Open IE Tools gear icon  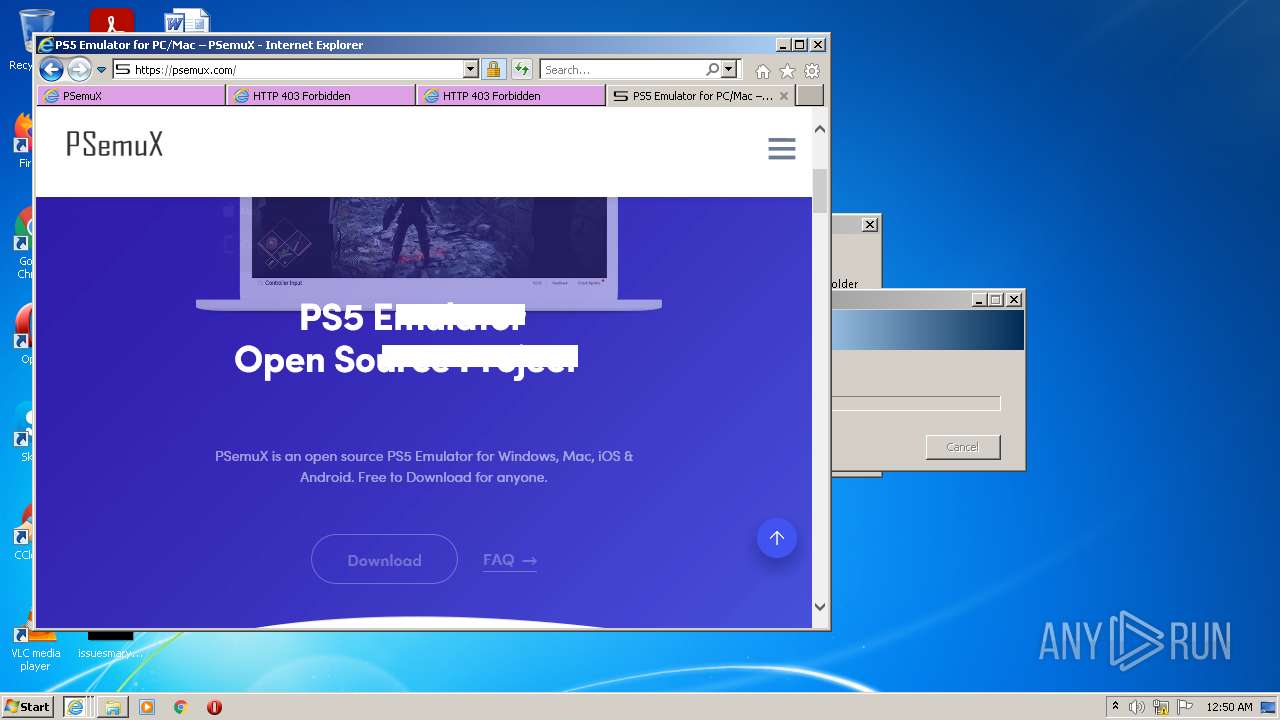[x=812, y=71]
